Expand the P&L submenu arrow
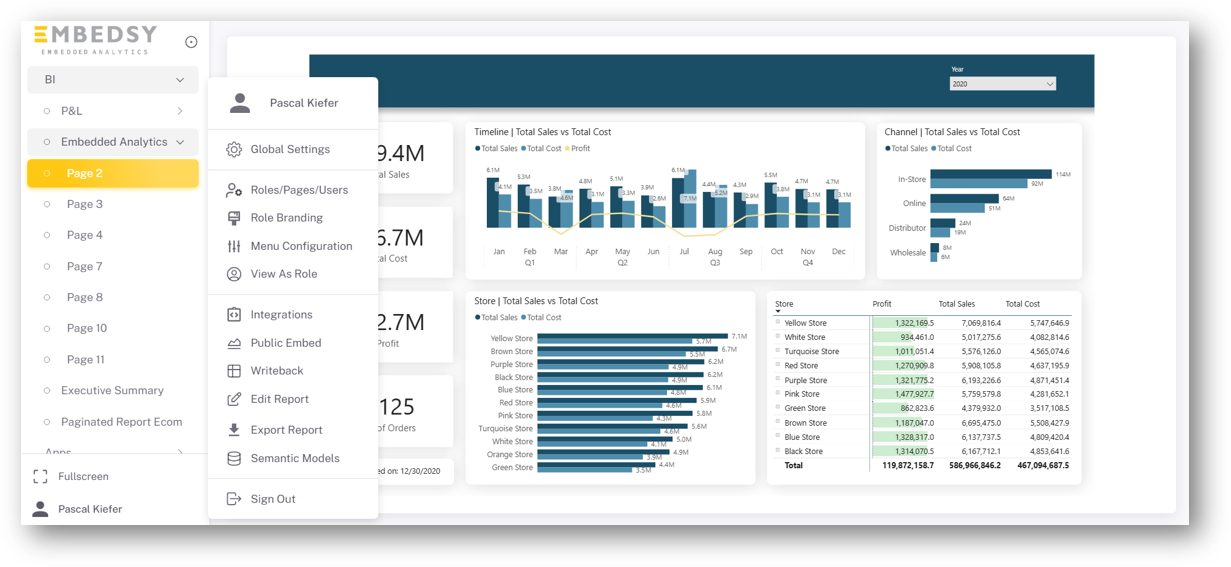Image resolution: width=1231 pixels, height=567 pixels. [180, 111]
